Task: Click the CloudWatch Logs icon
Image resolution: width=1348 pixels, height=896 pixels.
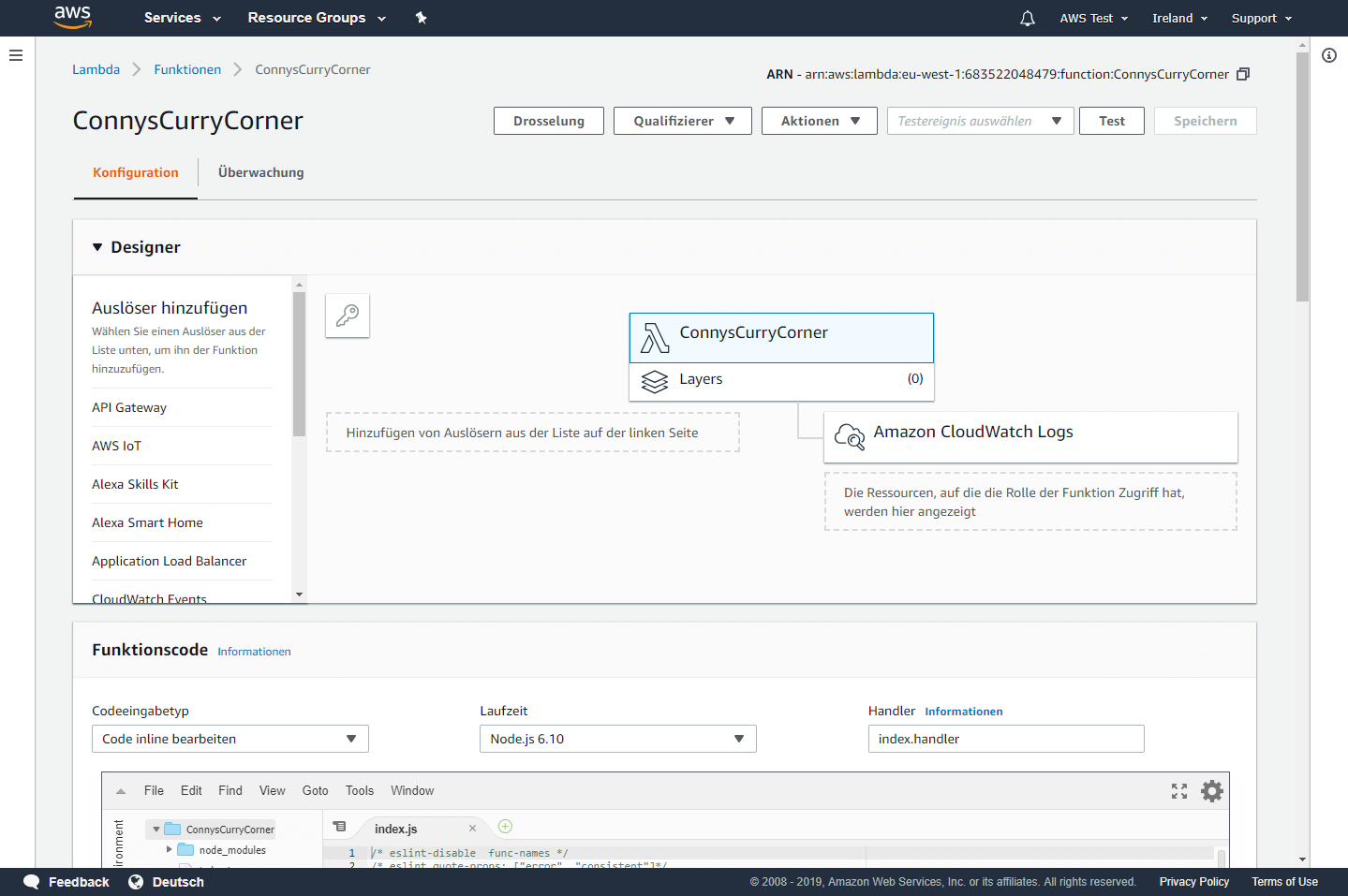Action: pos(850,436)
